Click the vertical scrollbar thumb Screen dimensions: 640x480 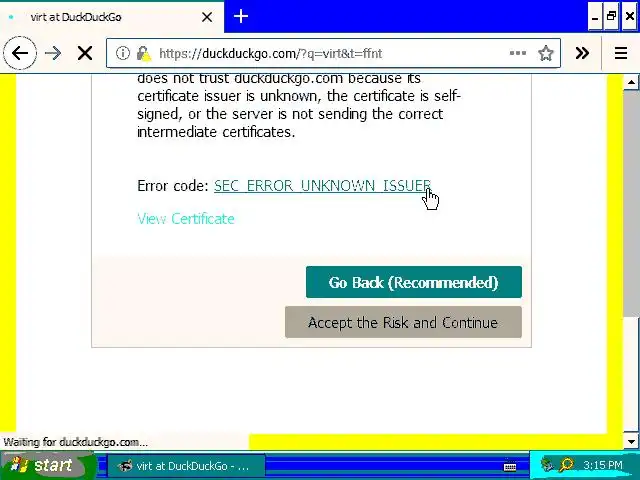tap(631, 203)
